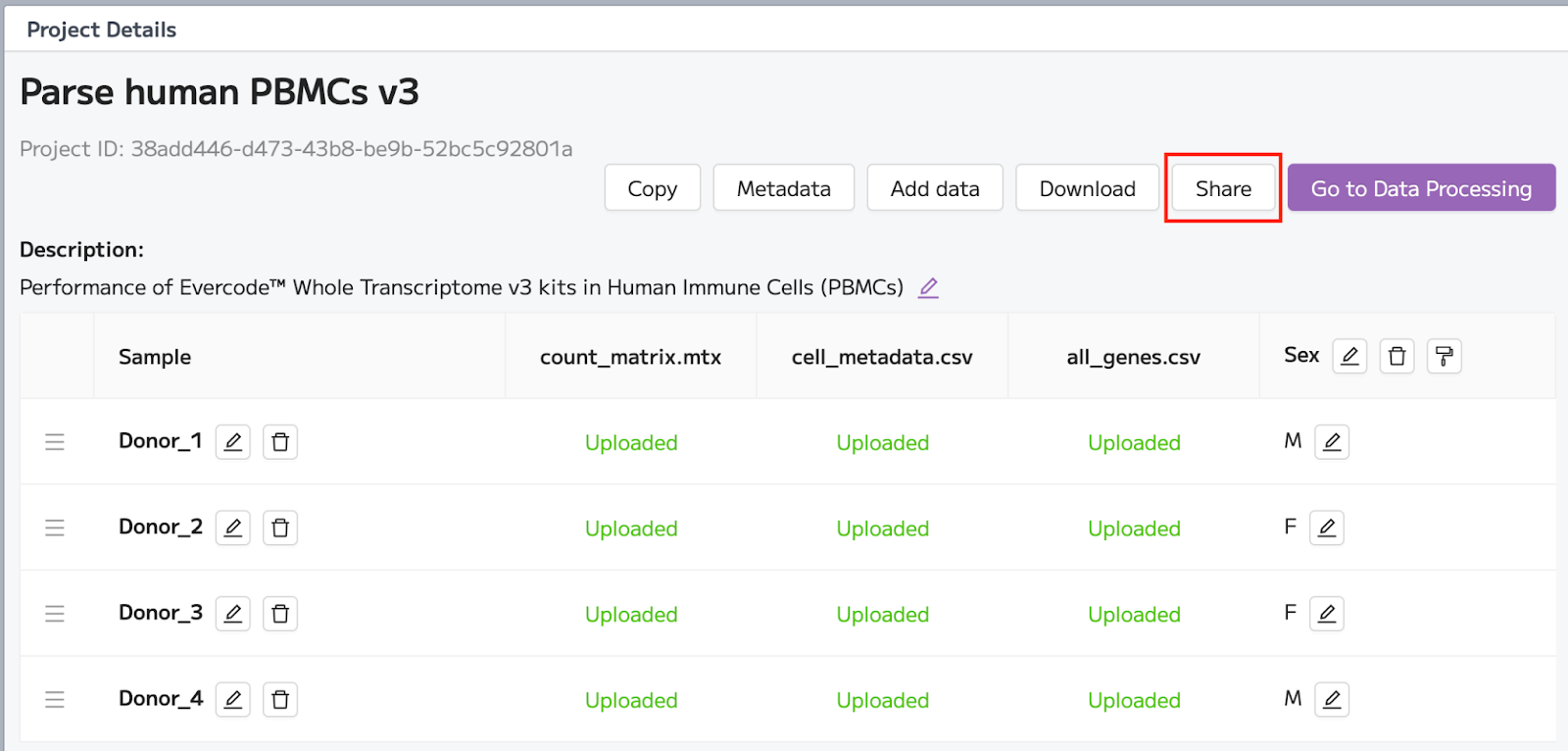This screenshot has height=751, width=1568.
Task: Click Uploaded status for Donor_2 count_matrix.mtx
Action: 631,528
